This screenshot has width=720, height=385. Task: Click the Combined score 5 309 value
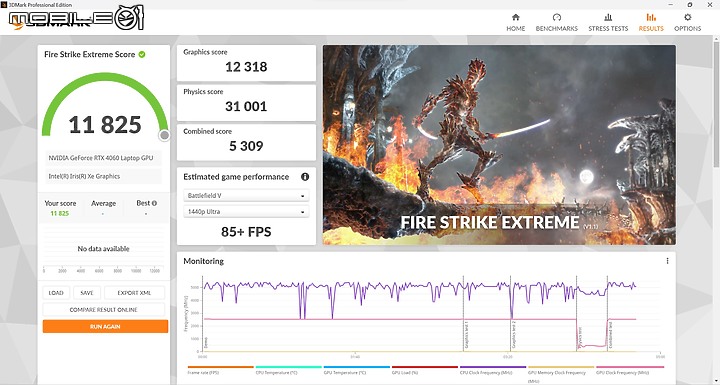click(x=246, y=146)
